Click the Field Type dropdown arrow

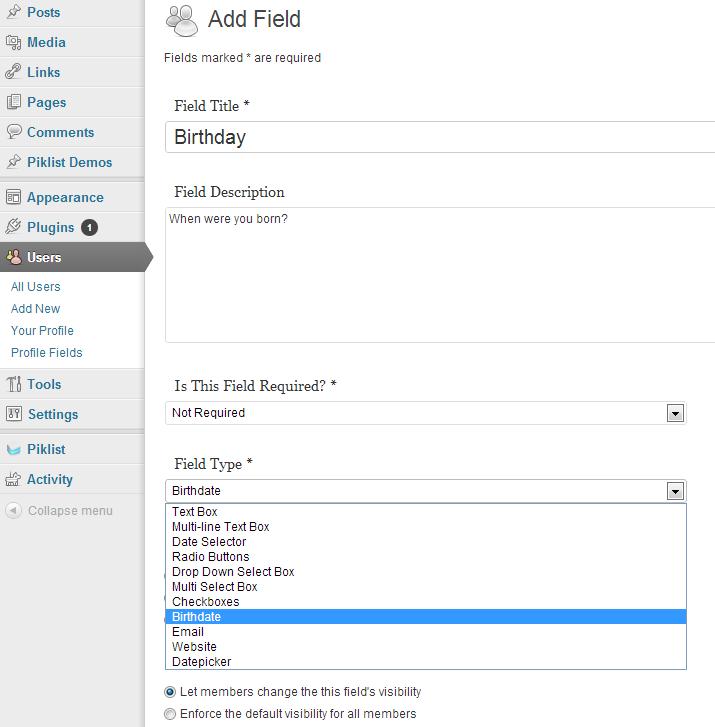tap(676, 491)
